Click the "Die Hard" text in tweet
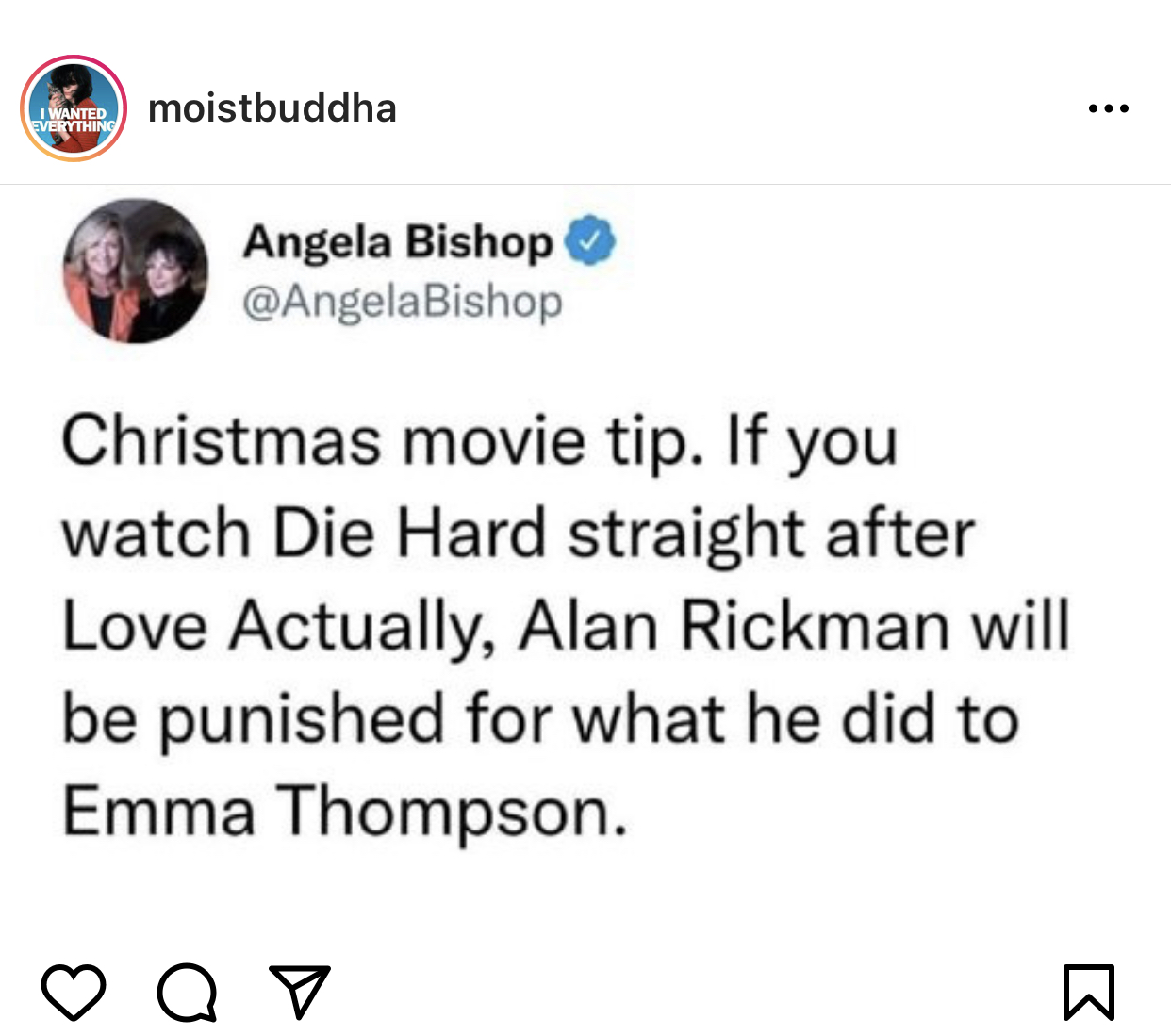The height and width of the screenshot is (1036, 1171). point(409,533)
